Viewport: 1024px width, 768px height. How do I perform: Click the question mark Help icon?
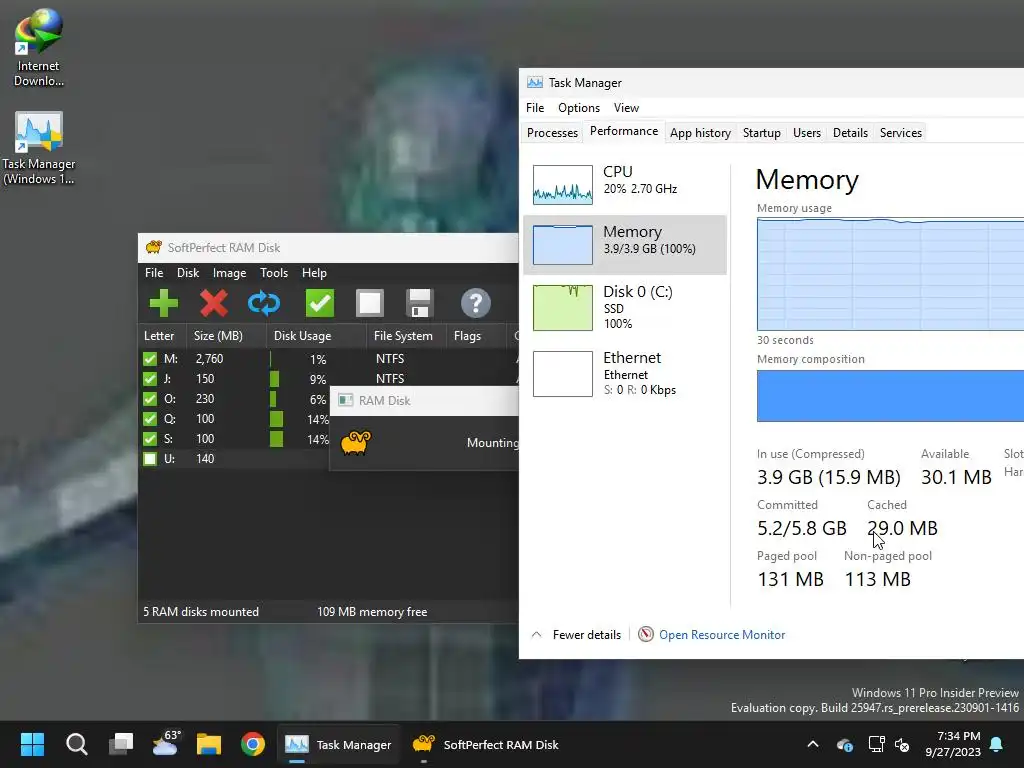pos(475,303)
